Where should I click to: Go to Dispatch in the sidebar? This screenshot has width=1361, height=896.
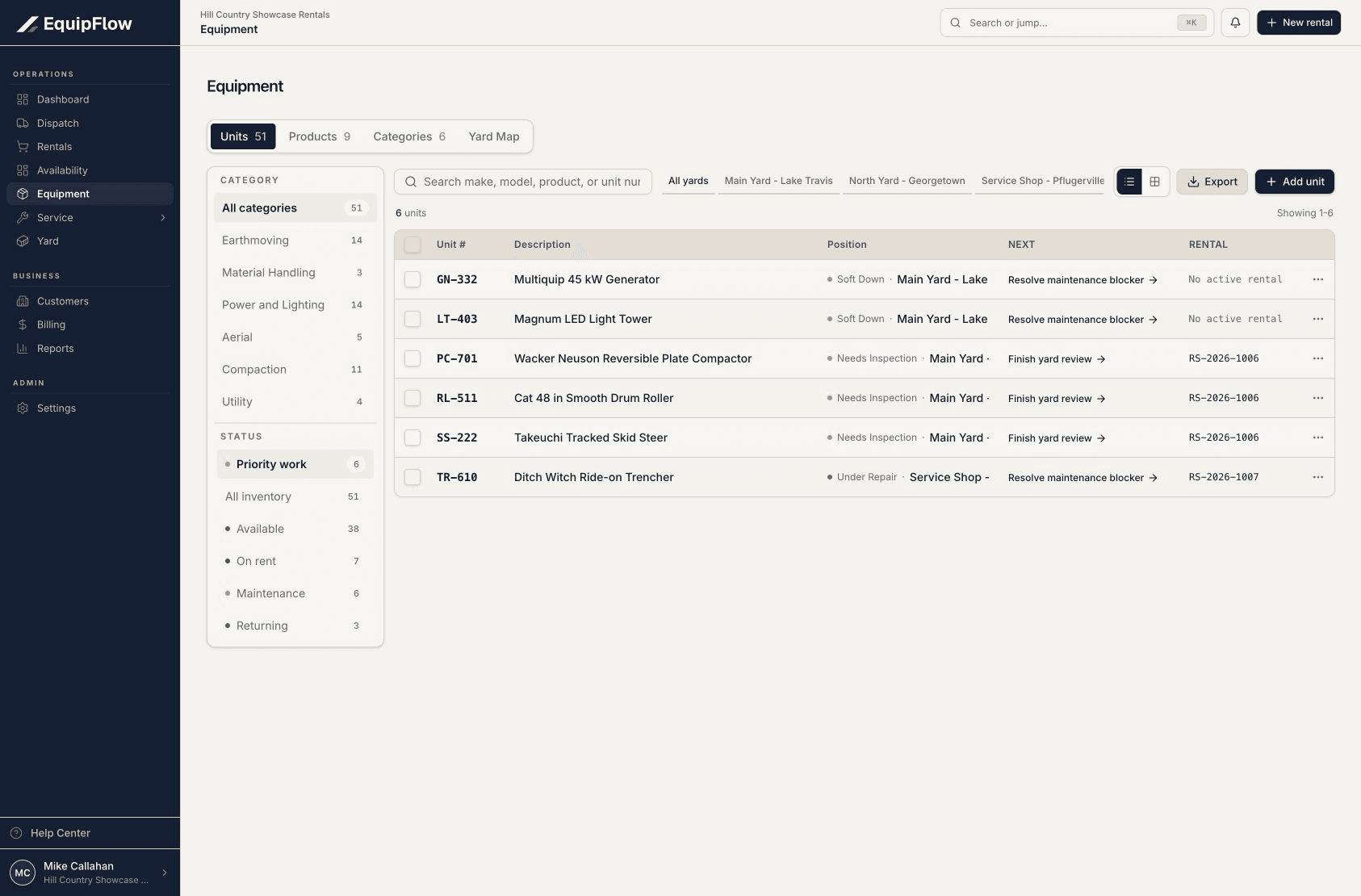[90, 124]
